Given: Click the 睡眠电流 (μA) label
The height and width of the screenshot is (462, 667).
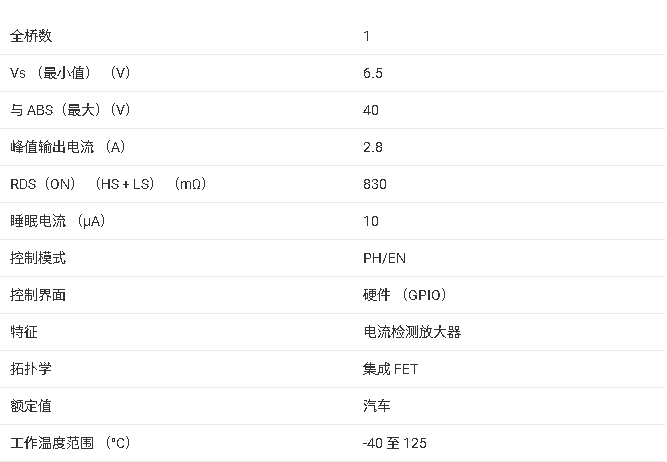Looking at the screenshot, I should click(57, 221).
